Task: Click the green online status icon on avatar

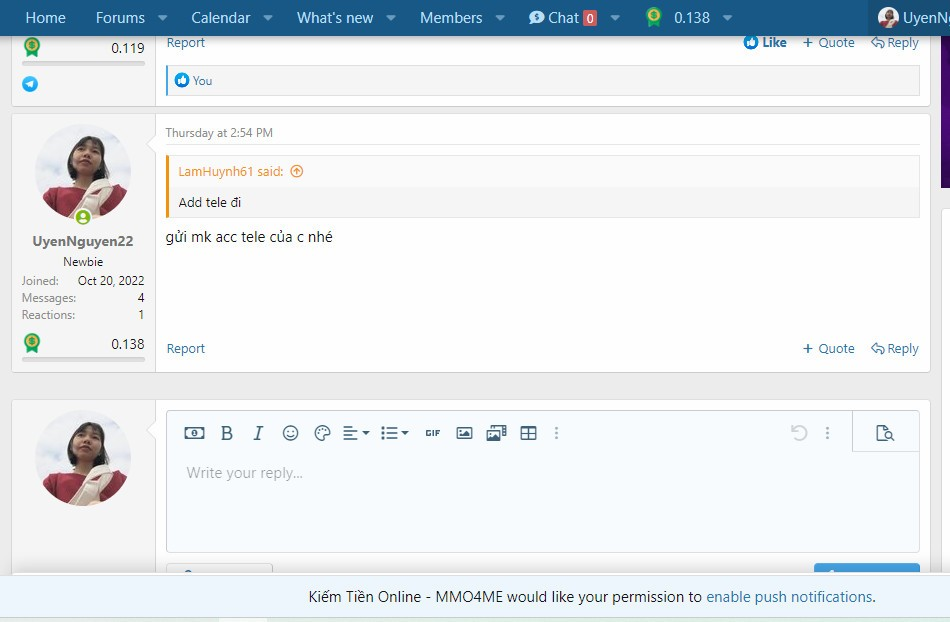Action: pos(83,217)
